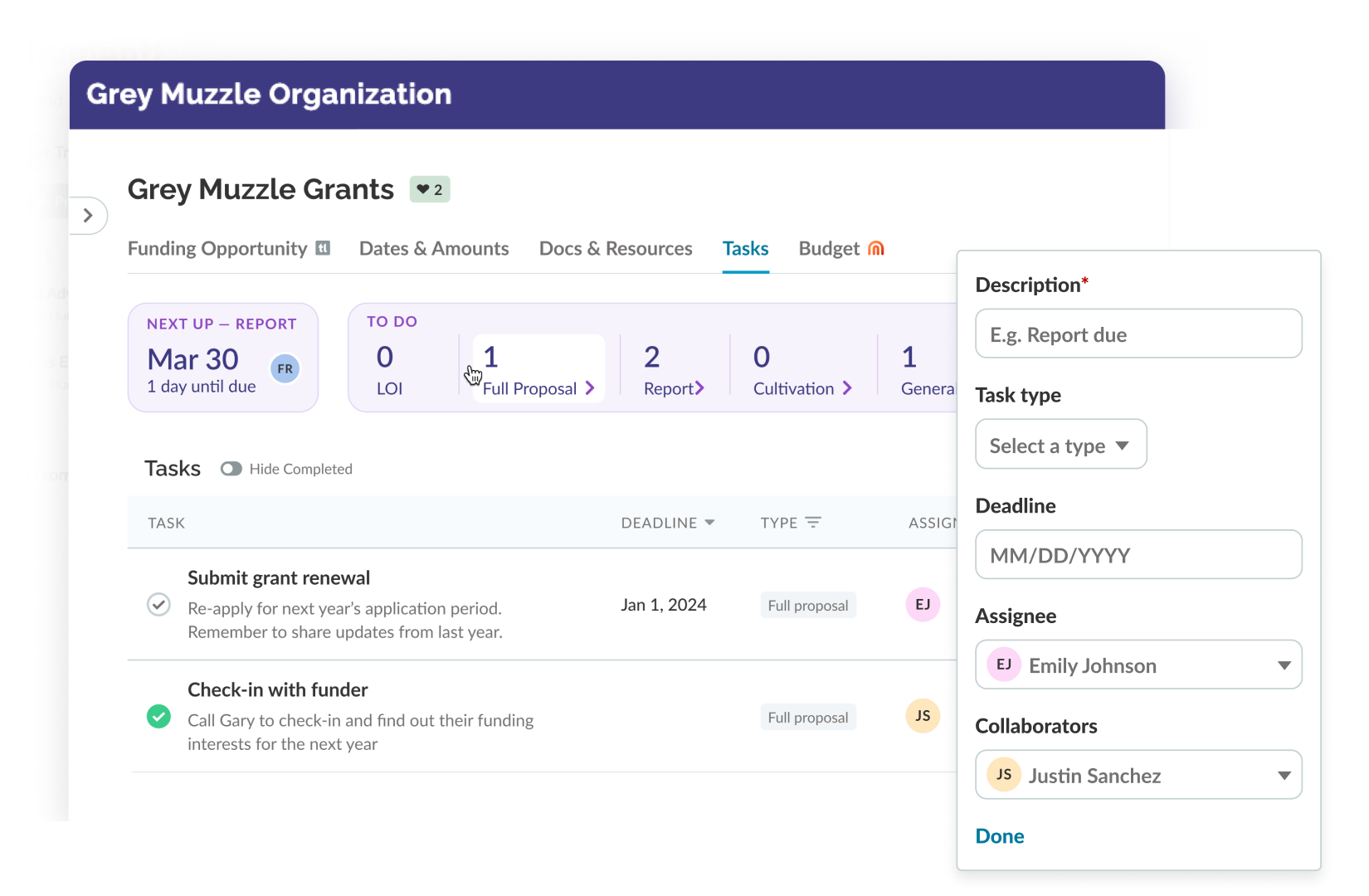Expand the sidebar with the chevron button
This screenshot has height=896, width=1369.
click(88, 216)
